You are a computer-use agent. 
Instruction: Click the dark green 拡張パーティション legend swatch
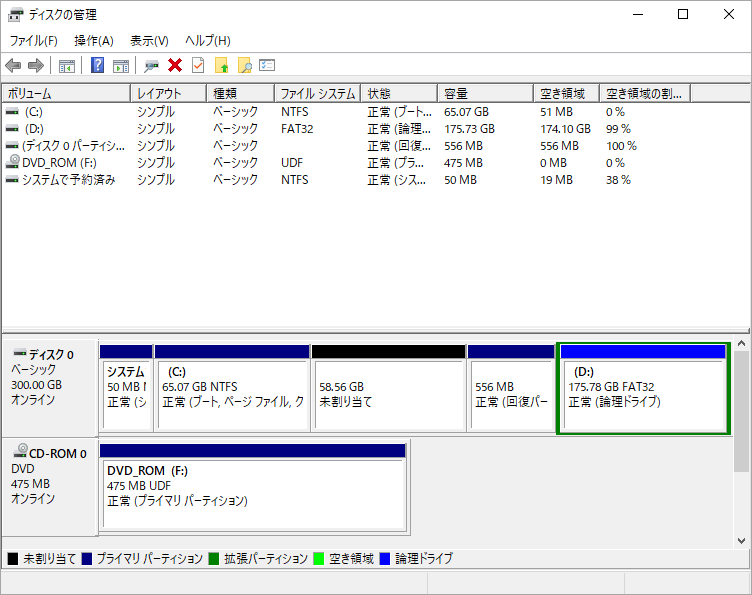pyautogui.click(x=214, y=559)
